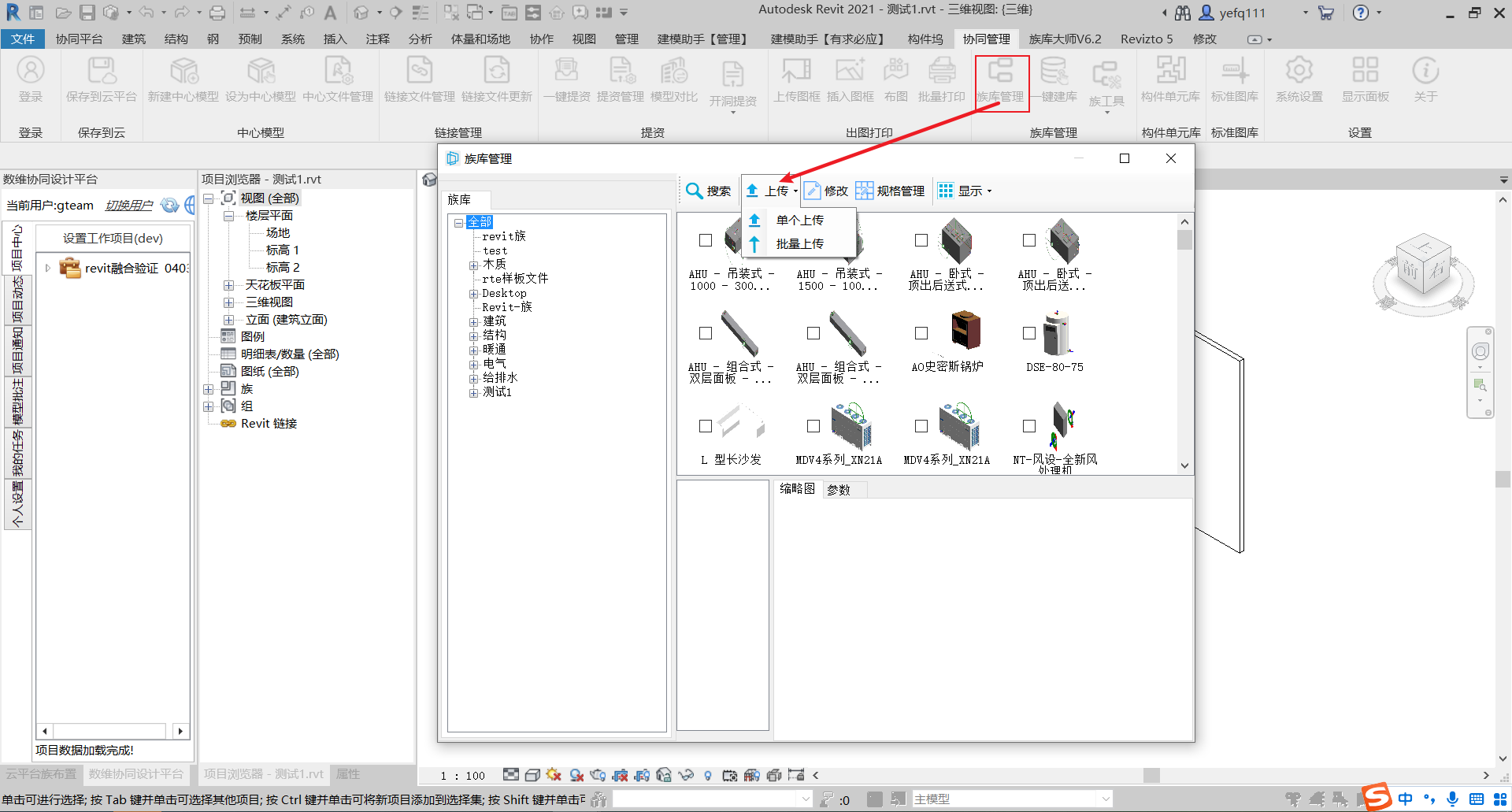
Task: Click scroll-down arrow in family thumbnail list
Action: tap(1184, 466)
